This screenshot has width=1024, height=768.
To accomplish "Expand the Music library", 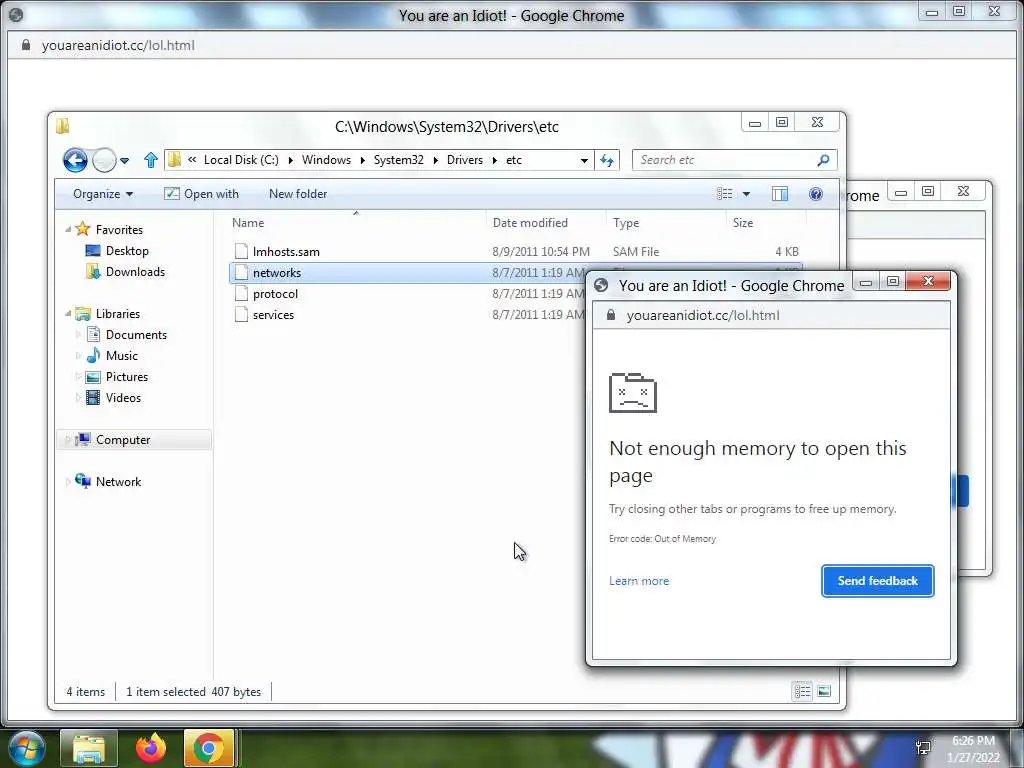I will pos(78,355).
